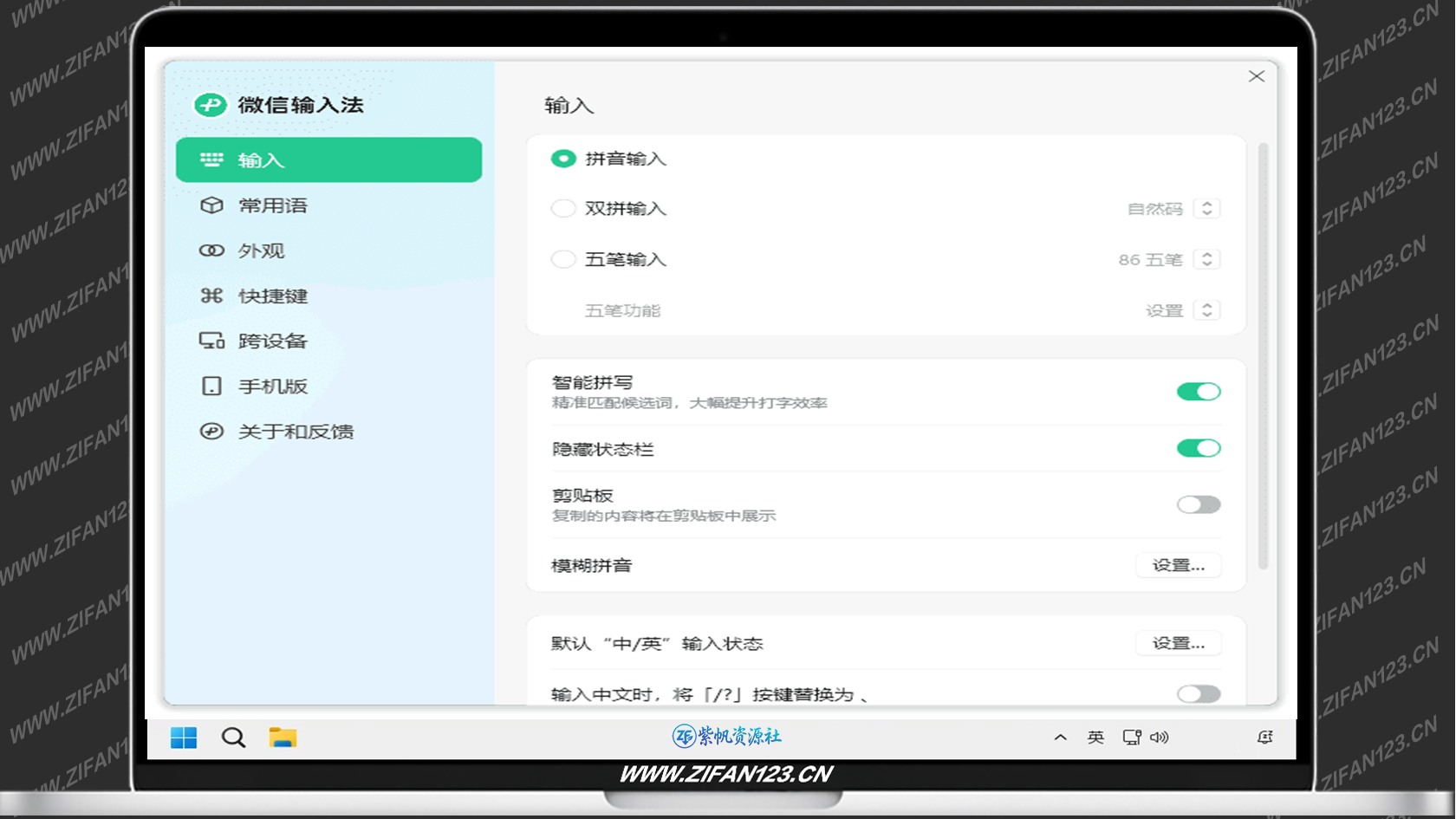Click 设置... for 默认中/英输入状态

click(x=1178, y=643)
